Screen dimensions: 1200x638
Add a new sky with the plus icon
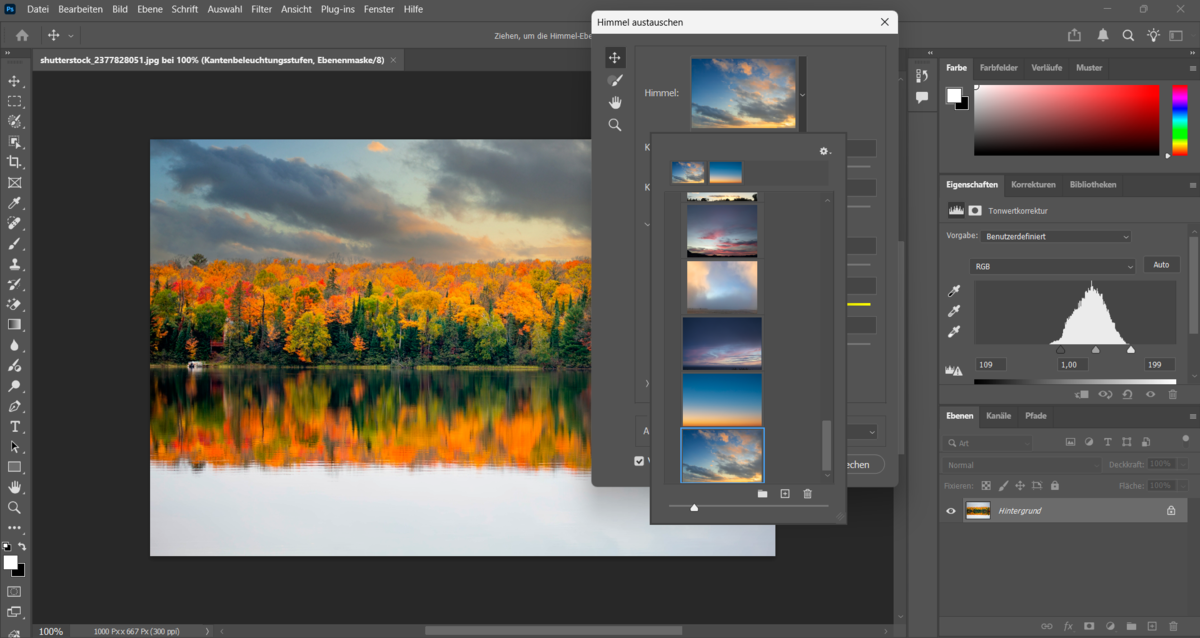(x=784, y=493)
